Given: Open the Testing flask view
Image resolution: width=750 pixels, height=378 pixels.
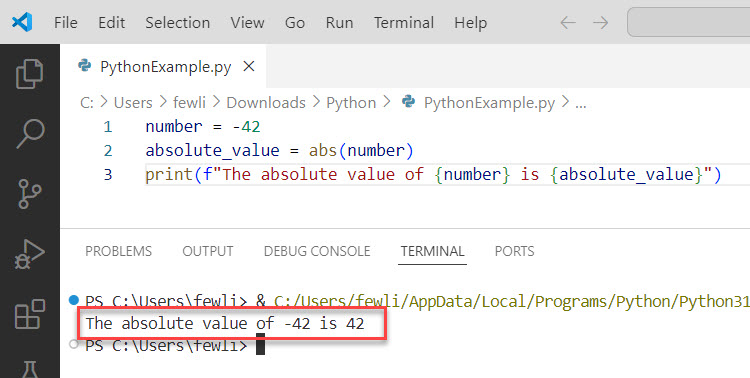Looking at the screenshot, I should click(30, 368).
